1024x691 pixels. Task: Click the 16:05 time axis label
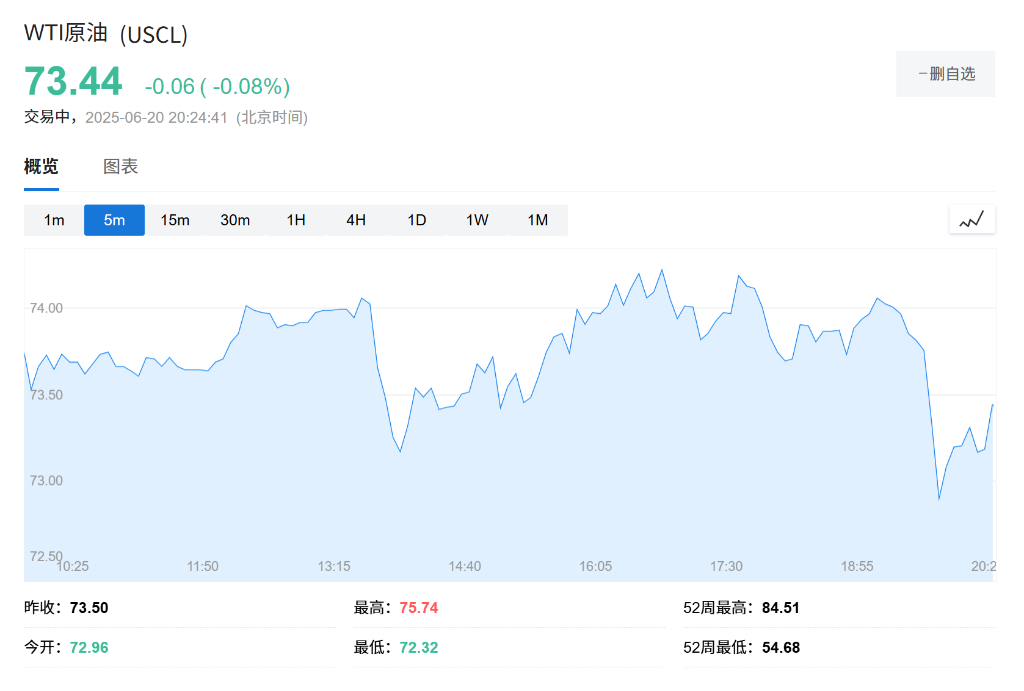tap(595, 566)
